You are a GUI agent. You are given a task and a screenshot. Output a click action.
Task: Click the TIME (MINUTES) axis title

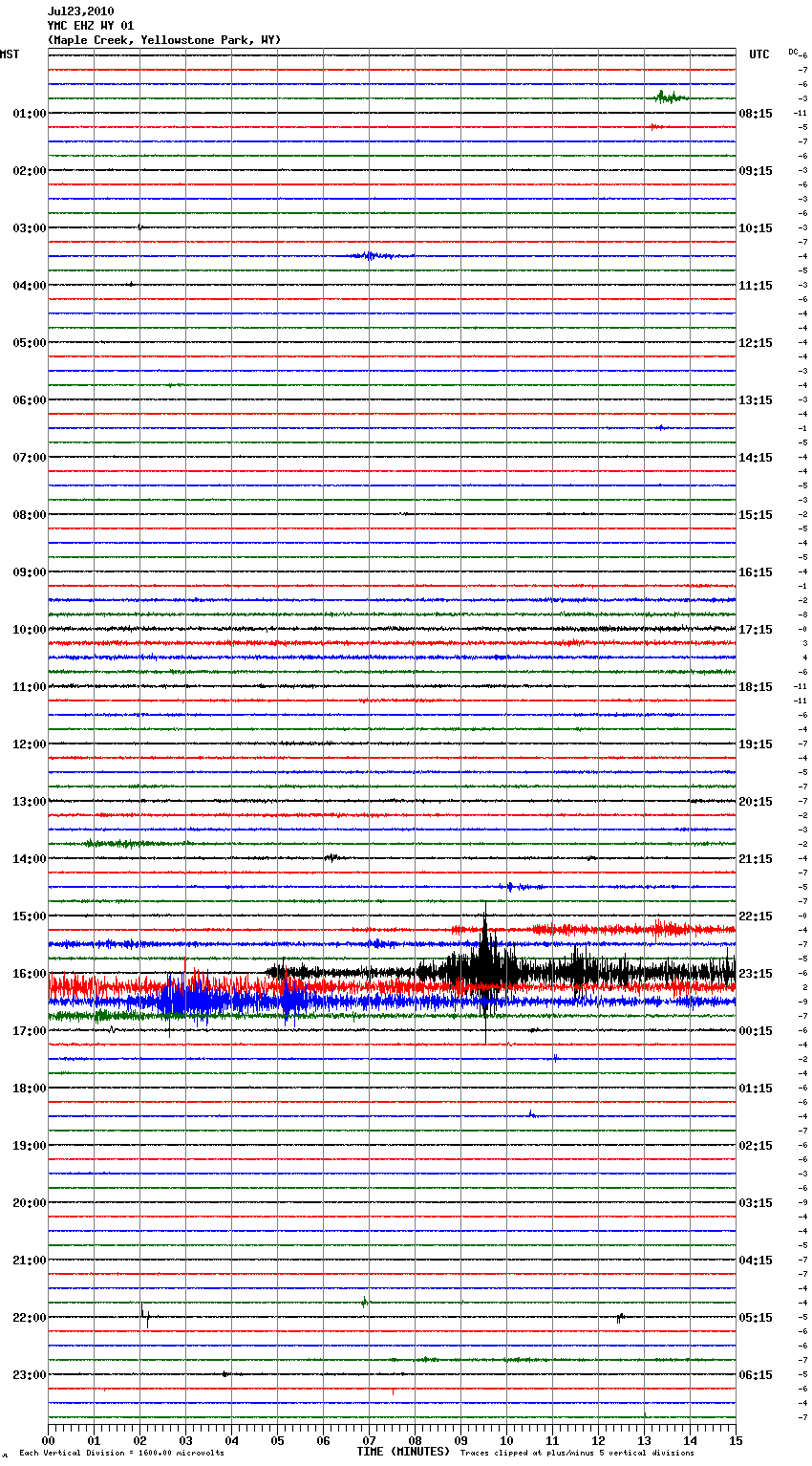coord(403,1452)
